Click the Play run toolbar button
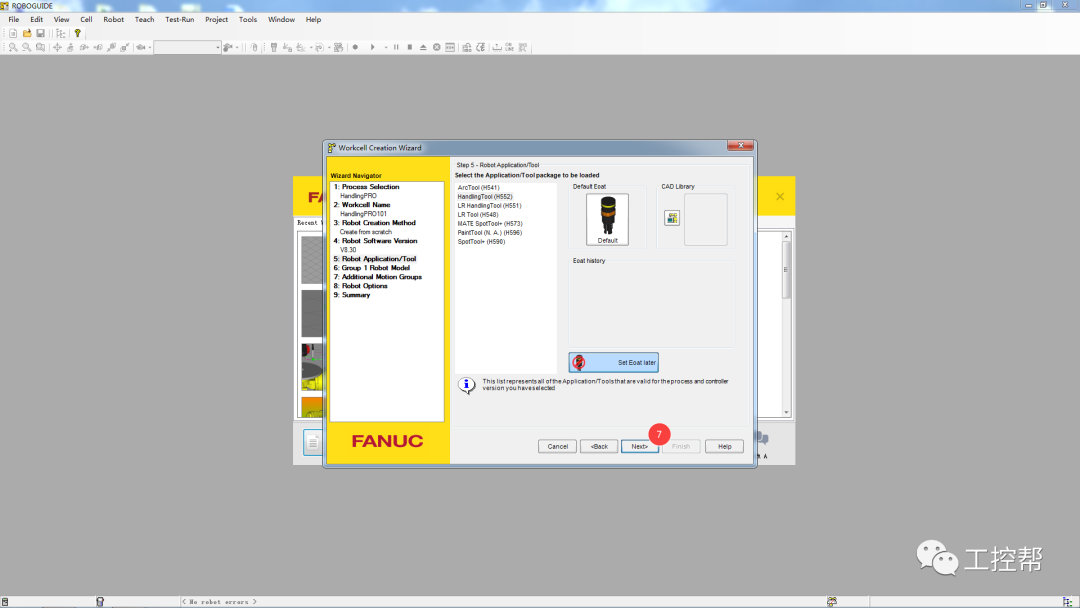 pos(373,48)
